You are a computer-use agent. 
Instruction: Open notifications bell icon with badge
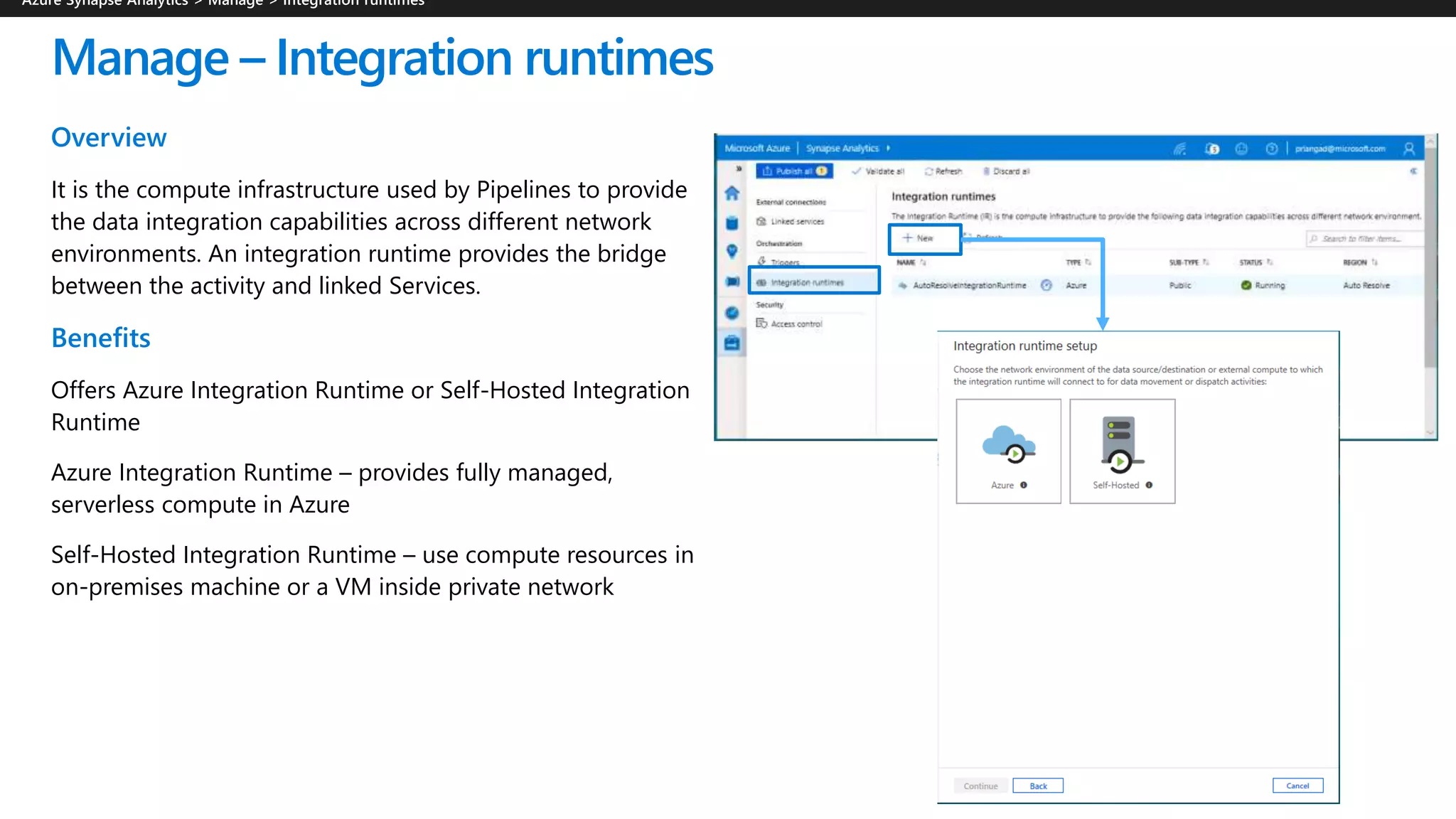[x=1212, y=149]
